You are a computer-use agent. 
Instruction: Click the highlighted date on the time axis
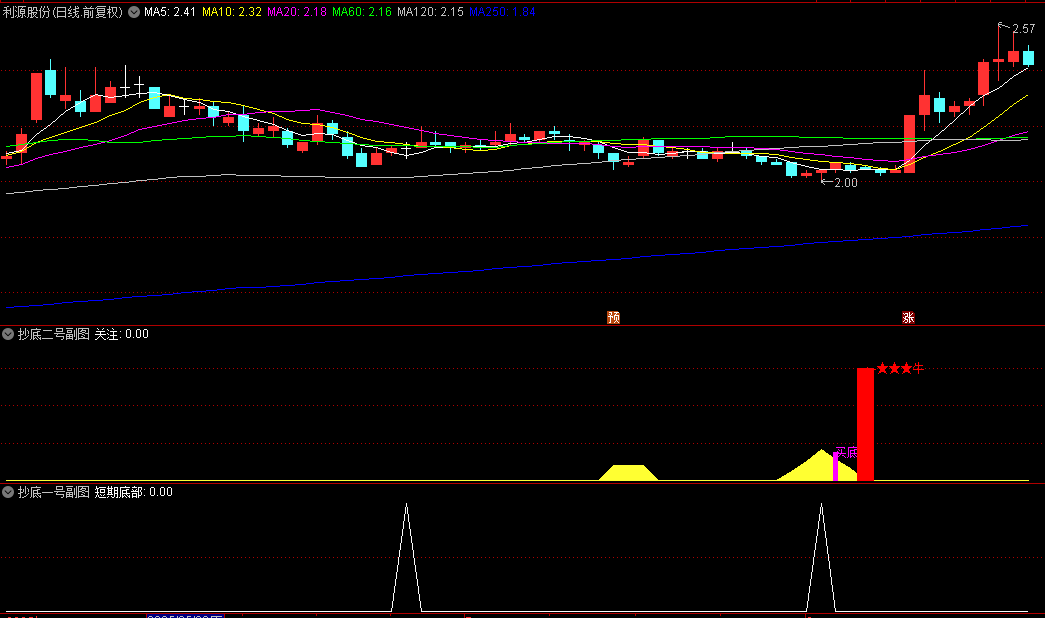[185, 615]
